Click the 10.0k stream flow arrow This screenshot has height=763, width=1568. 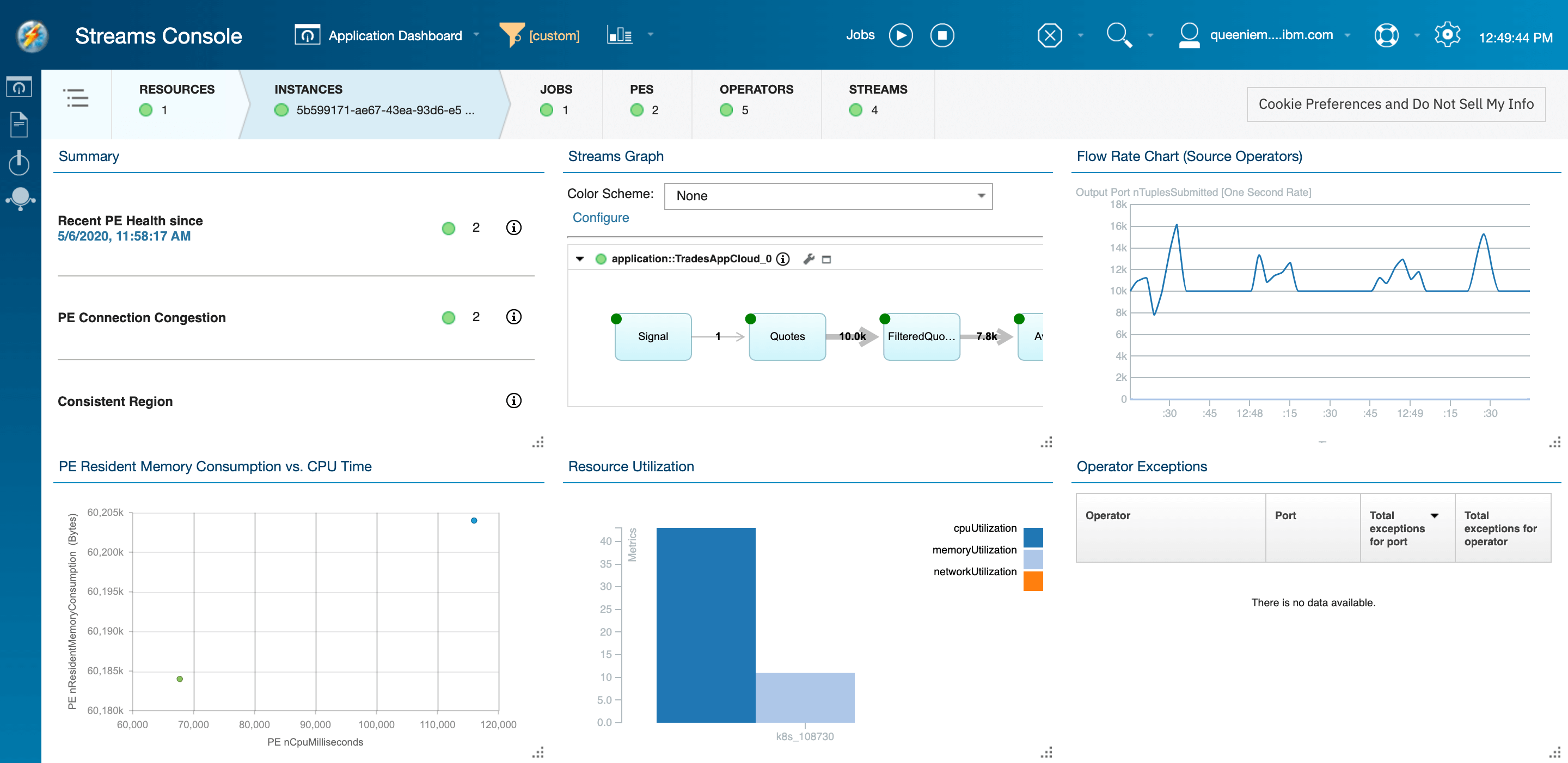coord(852,336)
